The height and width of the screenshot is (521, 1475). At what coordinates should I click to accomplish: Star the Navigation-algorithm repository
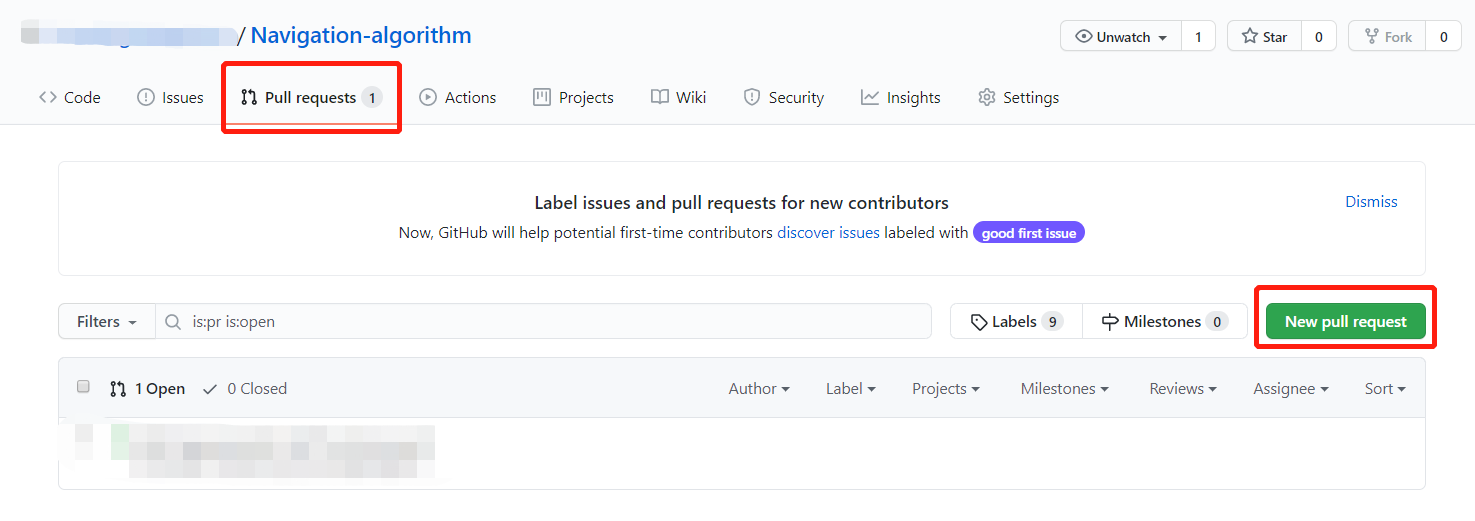(1265, 37)
